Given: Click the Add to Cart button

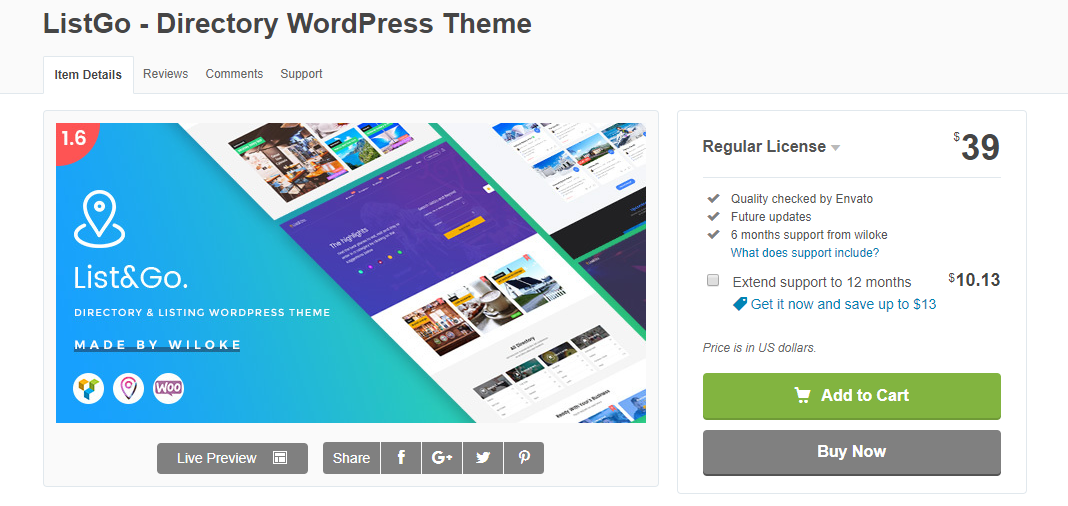Looking at the screenshot, I should click(851, 396).
